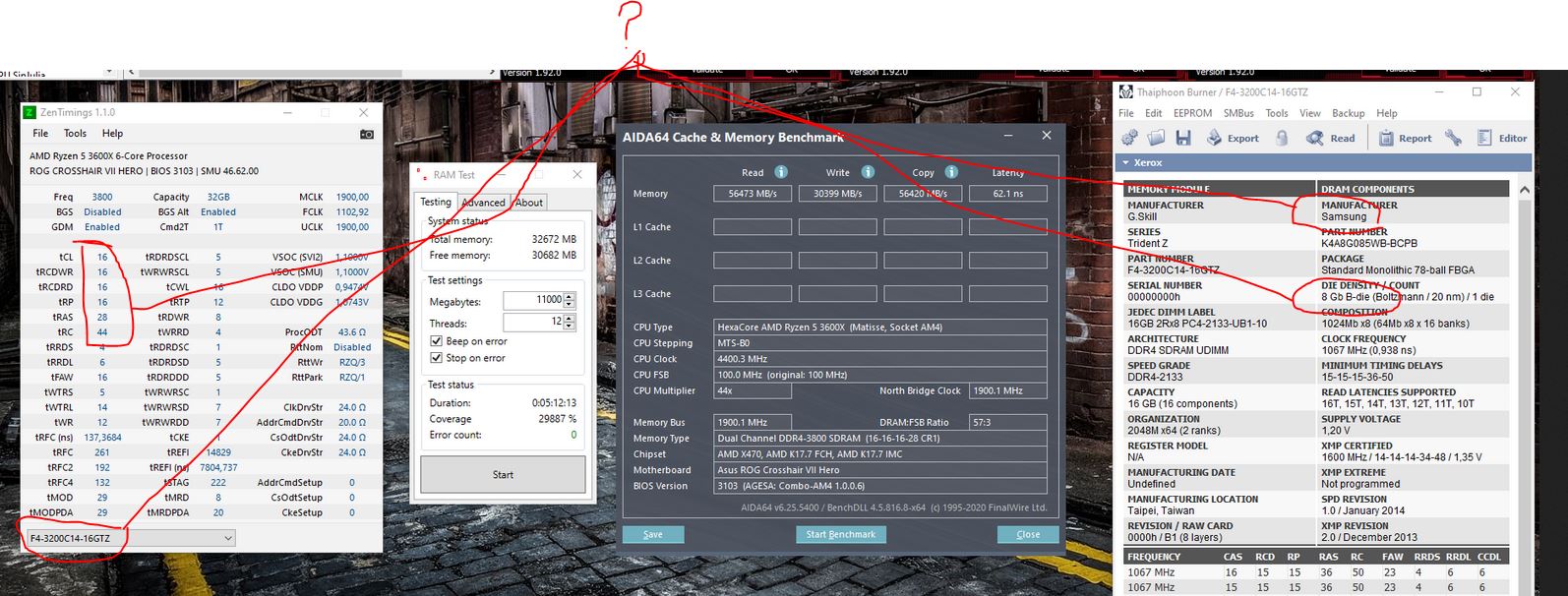Click Start Benchmark button in AIDA64
The image size is (1568, 596).
[x=840, y=534]
